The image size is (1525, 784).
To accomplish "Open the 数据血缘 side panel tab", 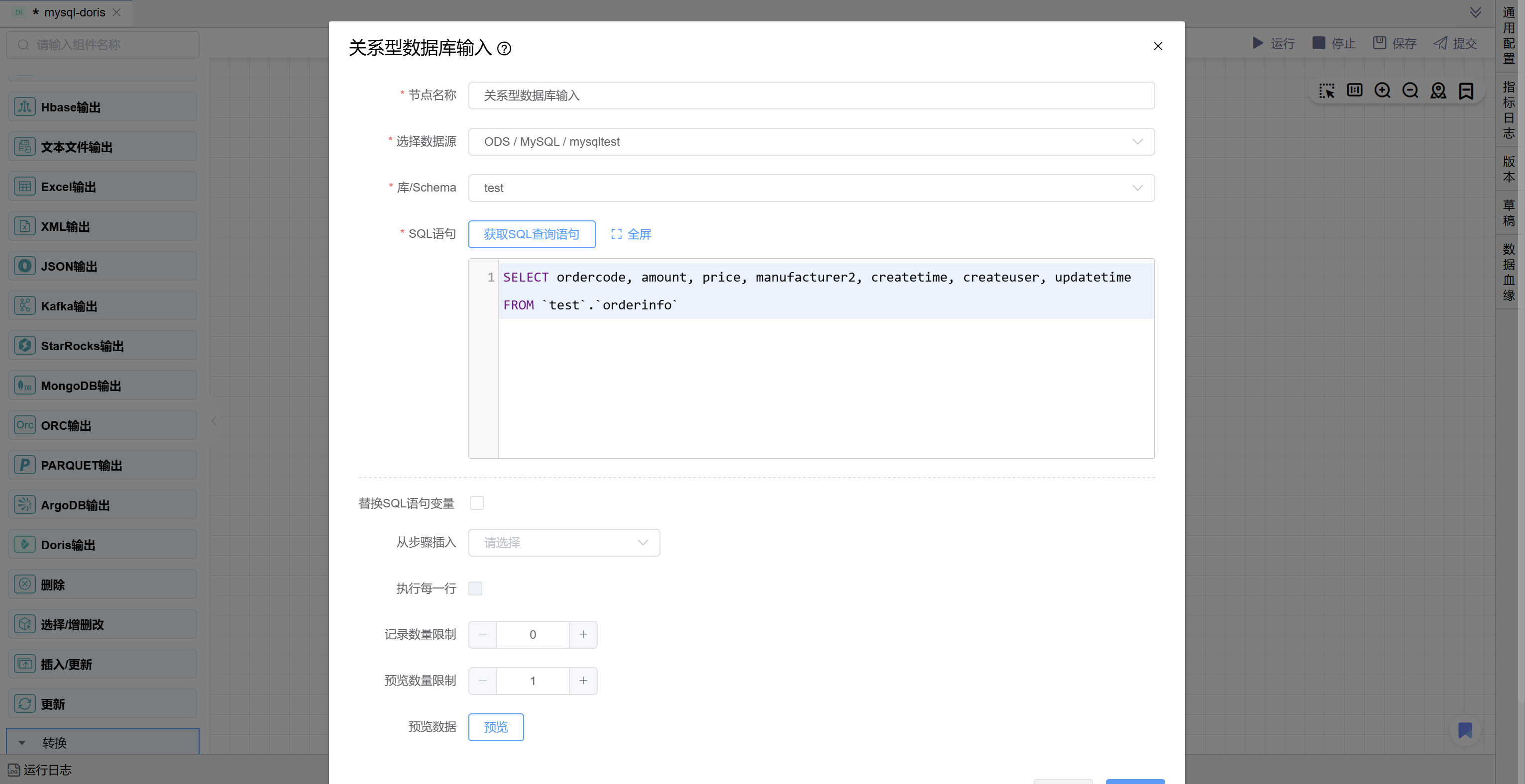I will coord(1509,272).
